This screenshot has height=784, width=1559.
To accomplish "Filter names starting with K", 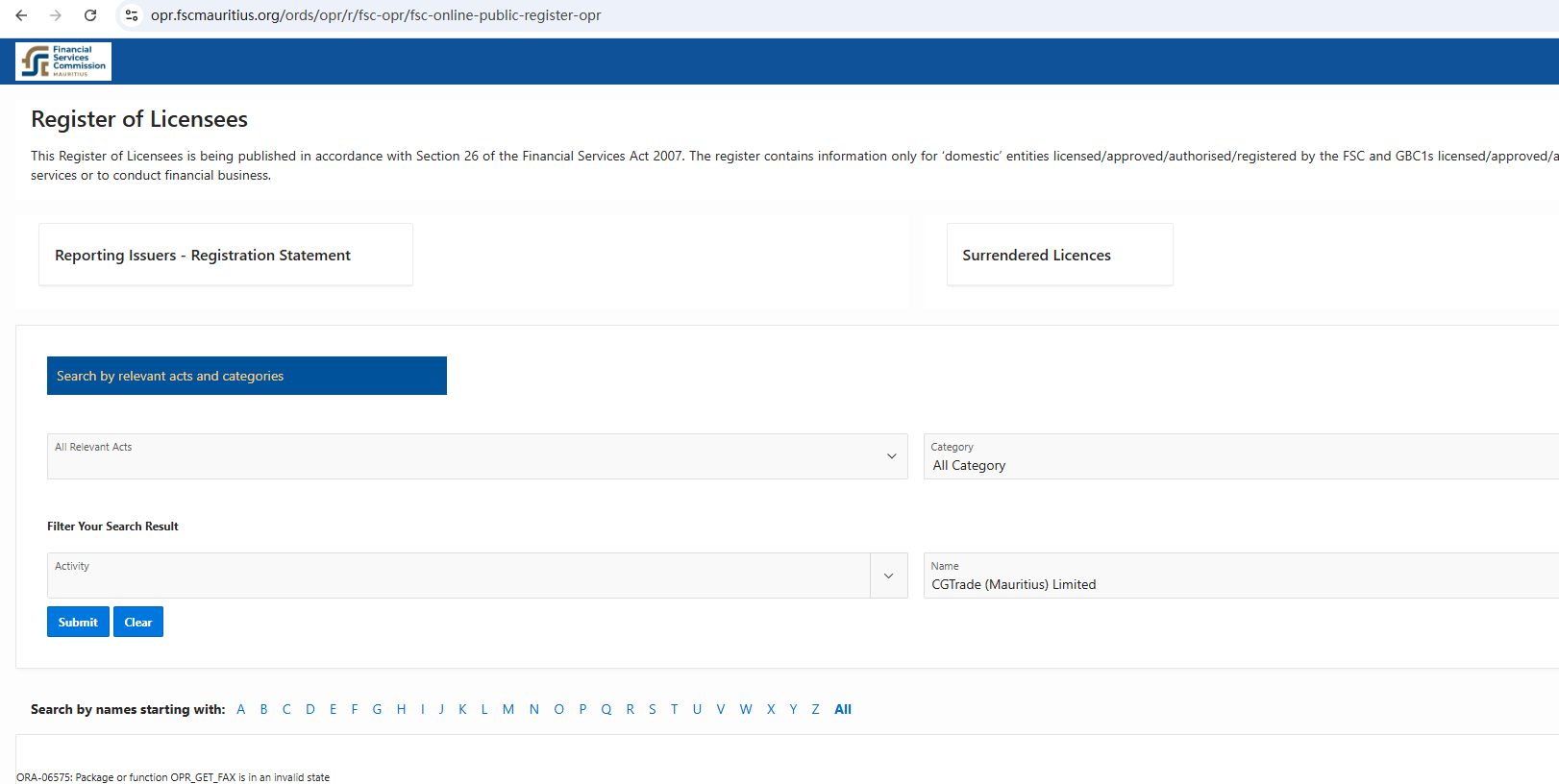I will pyautogui.click(x=462, y=709).
